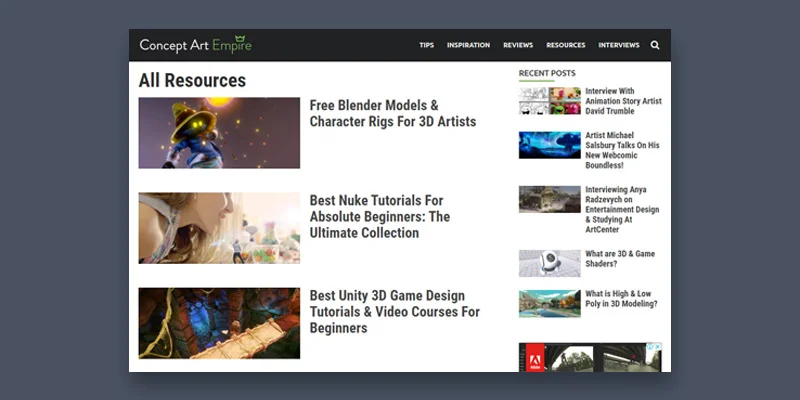Image resolution: width=800 pixels, height=400 pixels.
Task: Click the Unity 3D tutorials article thumbnail
Action: point(219,323)
